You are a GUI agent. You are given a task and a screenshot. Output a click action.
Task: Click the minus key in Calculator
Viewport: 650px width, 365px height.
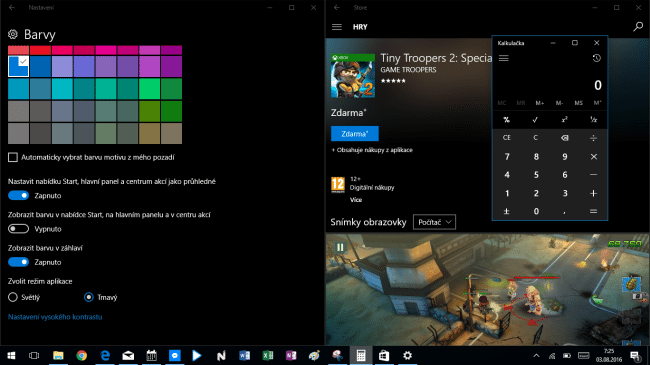[x=594, y=175]
